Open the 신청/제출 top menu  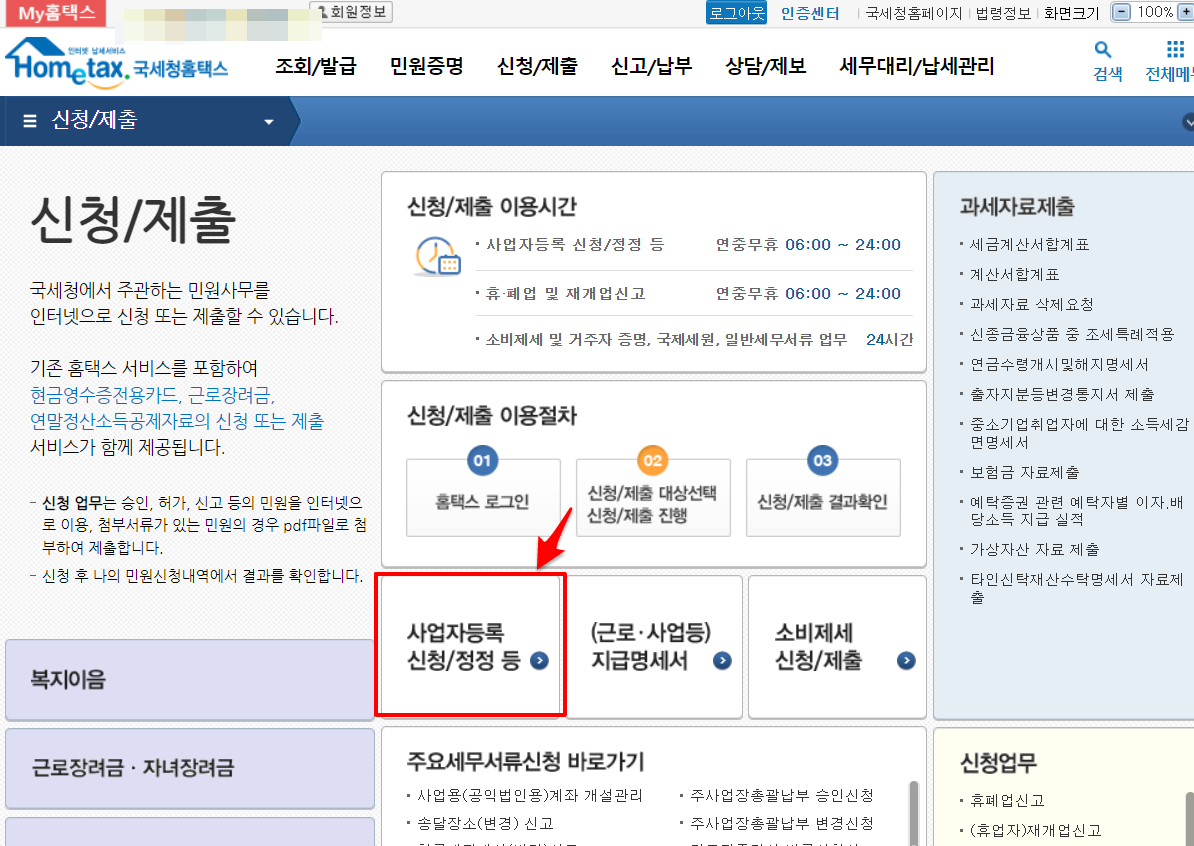pyautogui.click(x=537, y=66)
